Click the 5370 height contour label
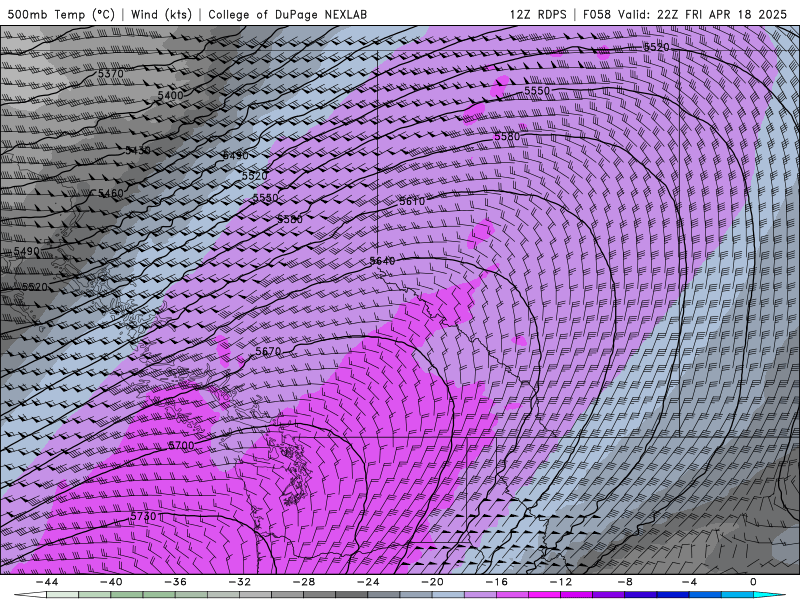This screenshot has width=800, height=600. (x=111, y=74)
